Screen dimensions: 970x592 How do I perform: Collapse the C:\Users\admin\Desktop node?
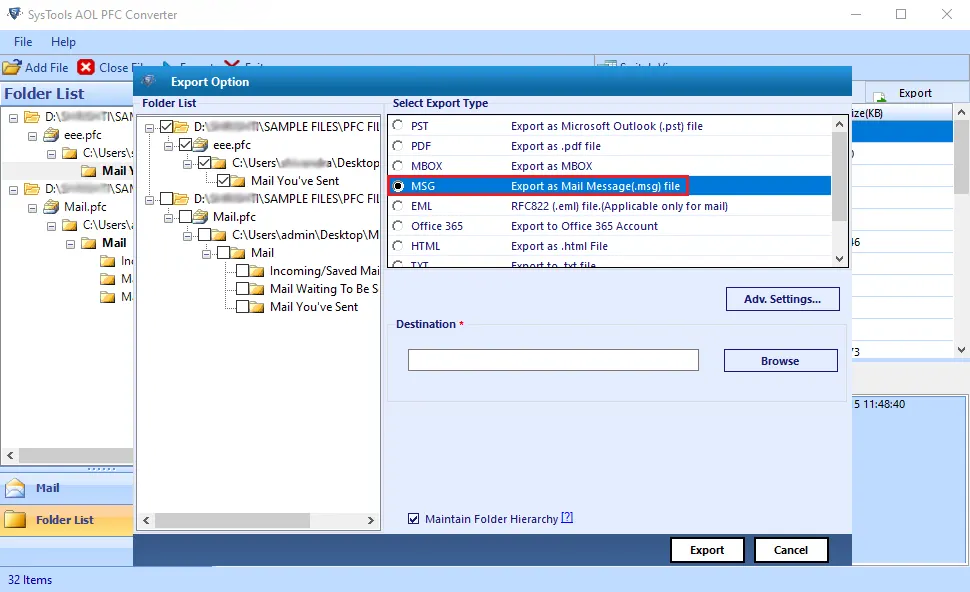click(x=187, y=236)
